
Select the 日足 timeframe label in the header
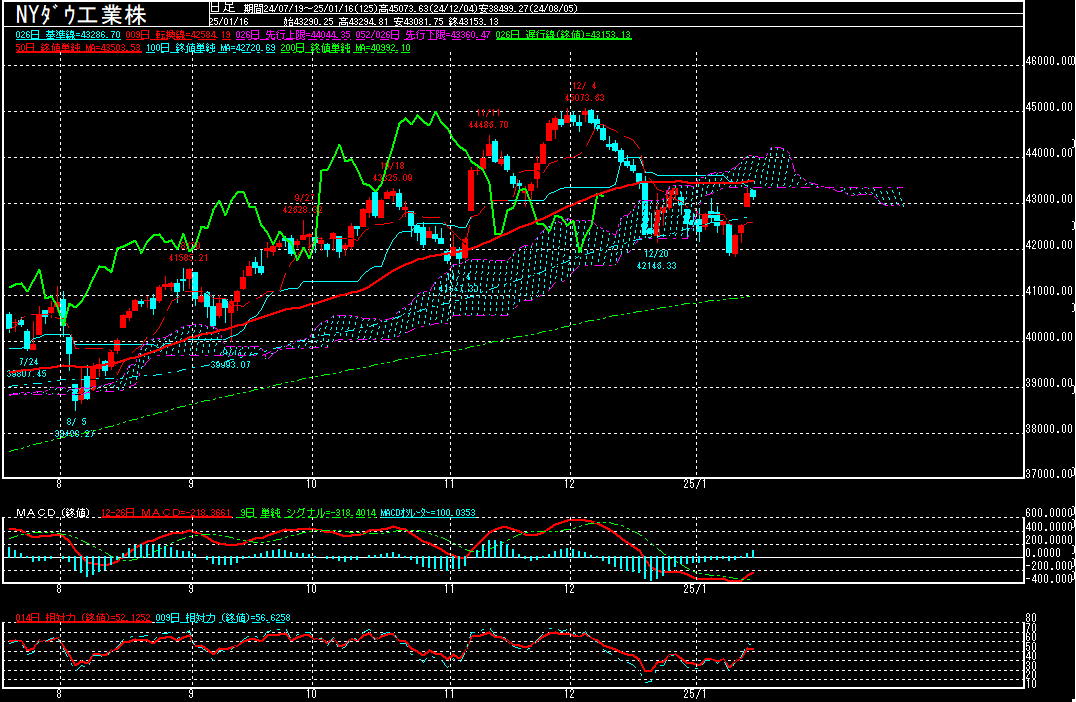[222, 8]
